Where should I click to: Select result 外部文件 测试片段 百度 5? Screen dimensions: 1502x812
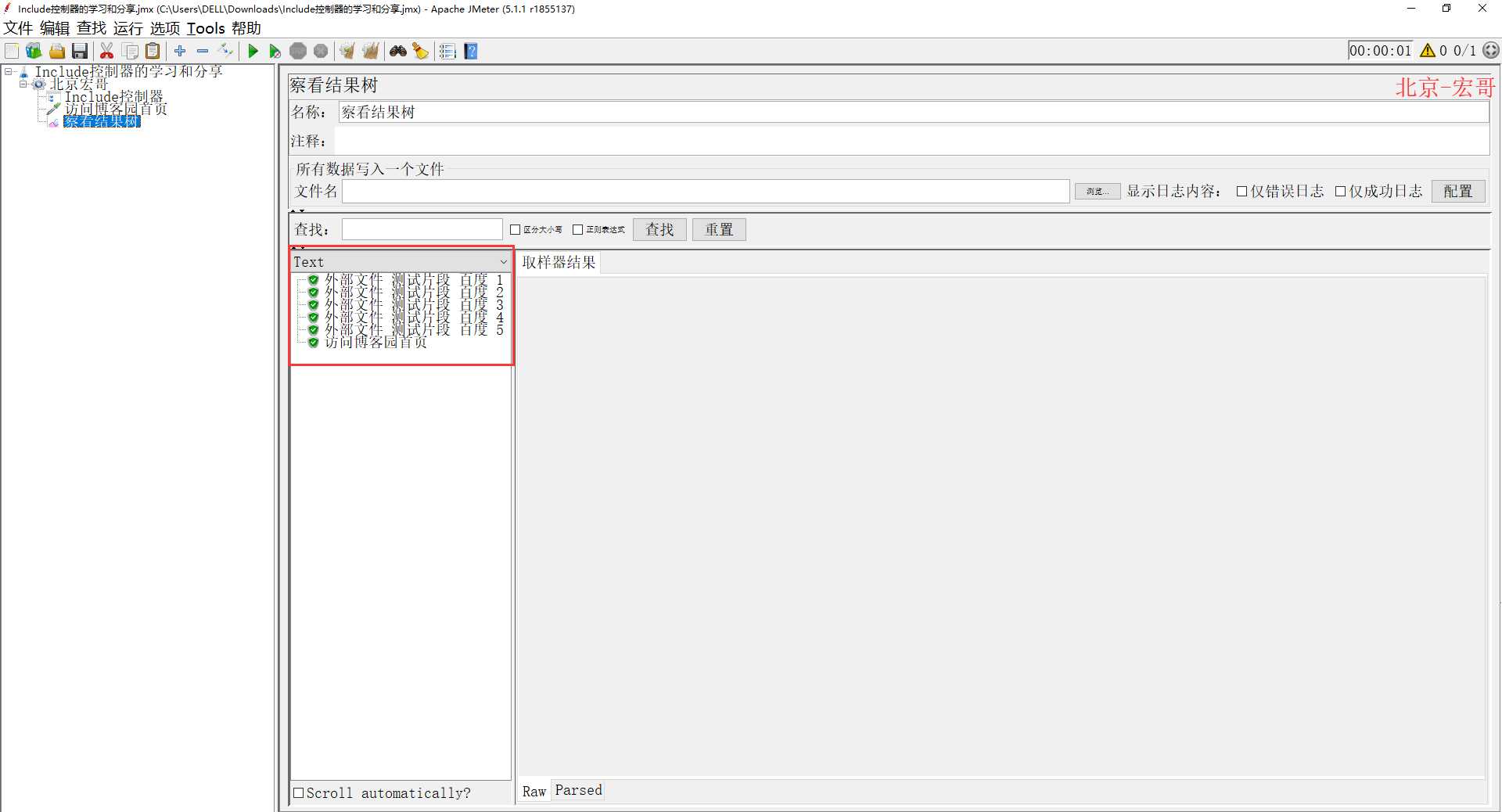(x=414, y=330)
